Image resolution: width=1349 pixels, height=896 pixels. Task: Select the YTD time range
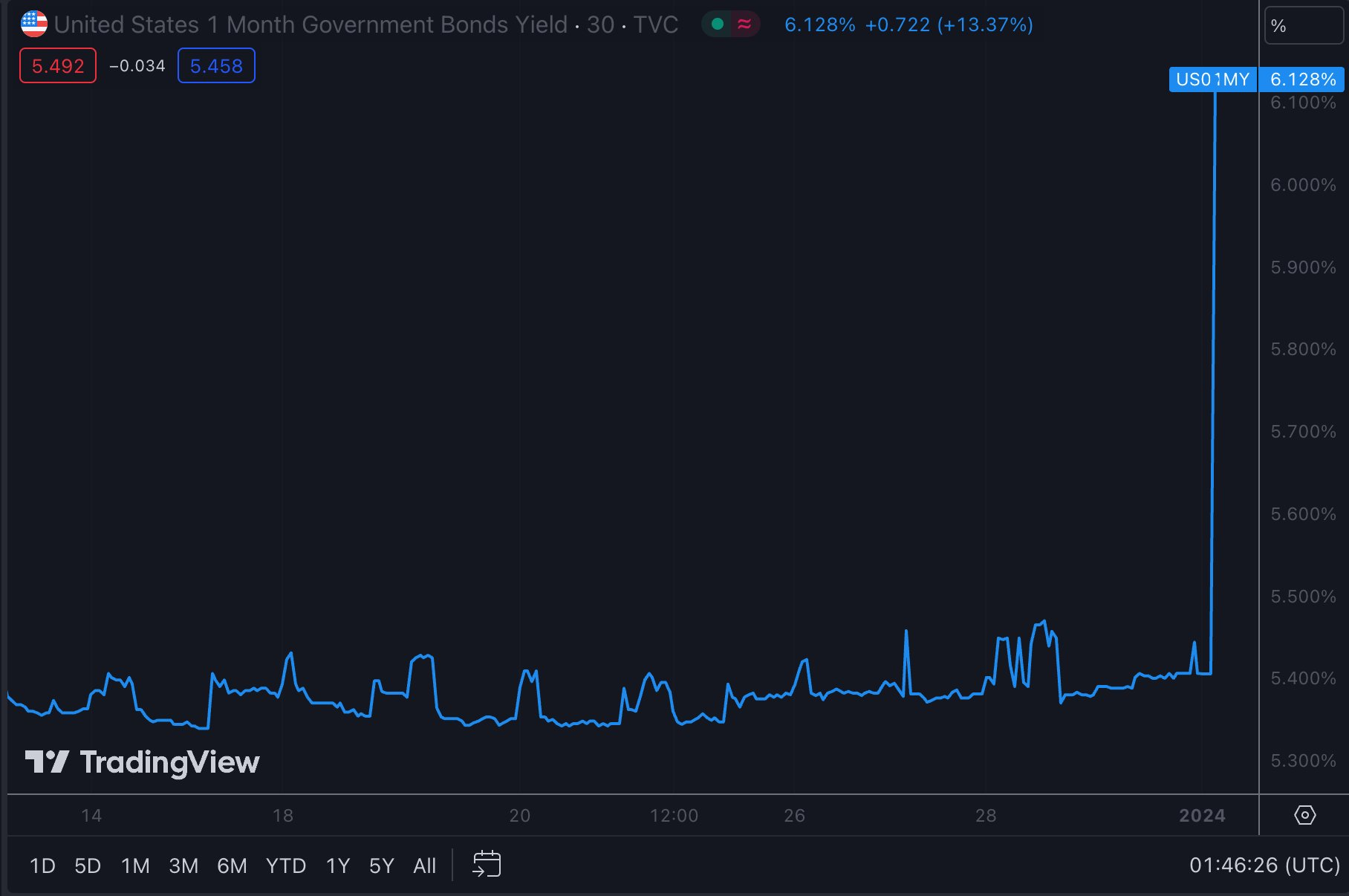point(286,866)
